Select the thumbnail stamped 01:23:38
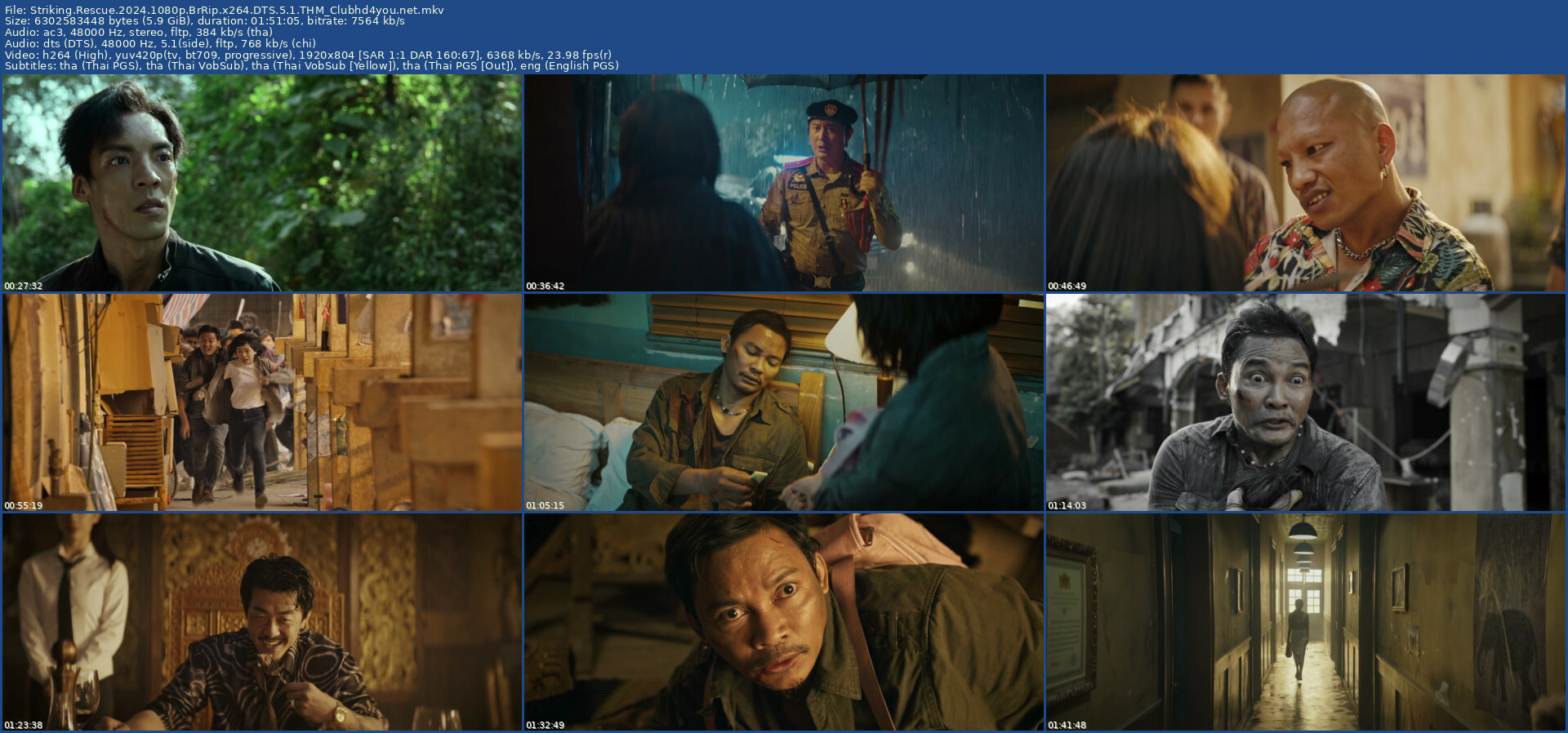 (x=262, y=622)
